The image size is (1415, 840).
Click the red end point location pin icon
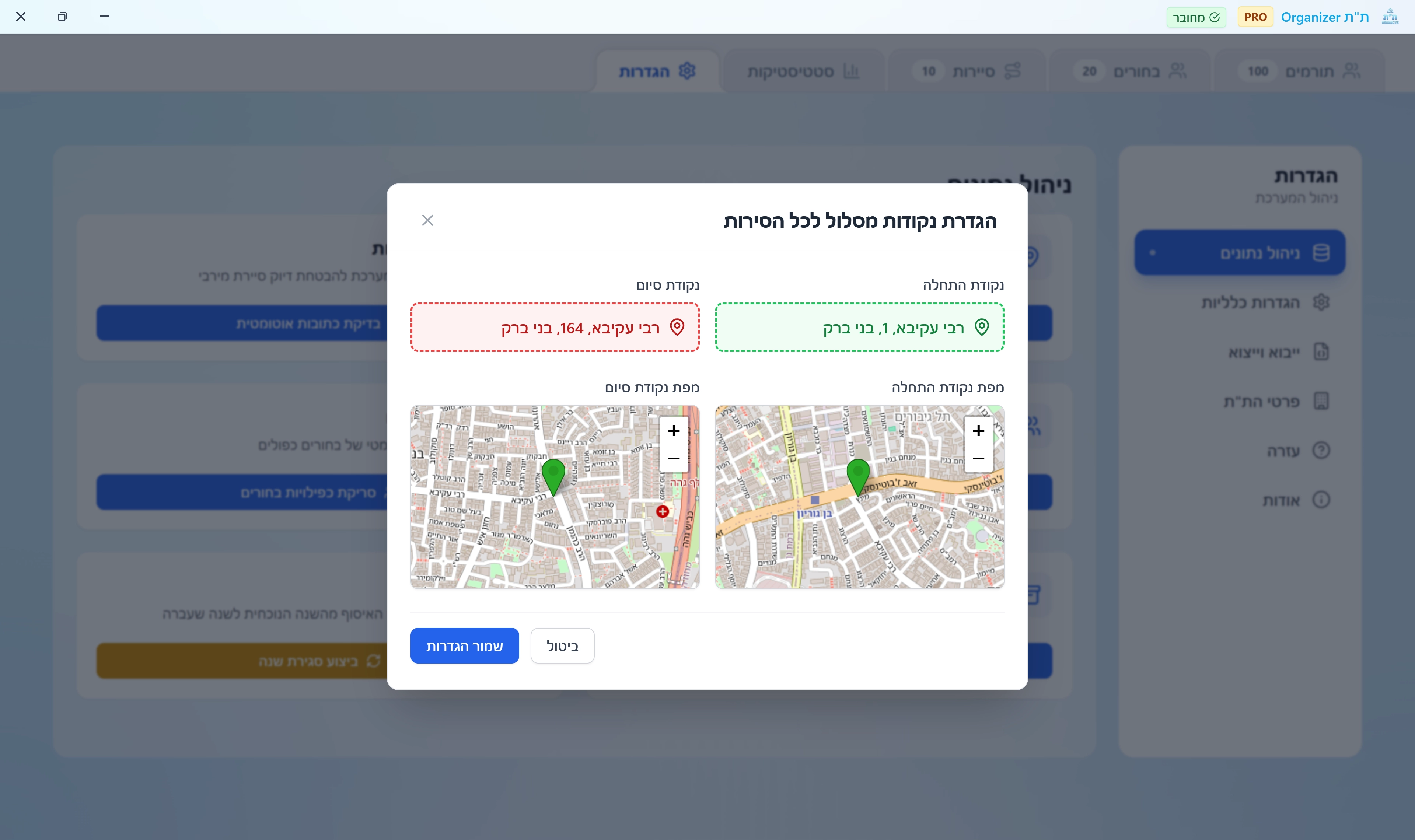pyautogui.click(x=677, y=327)
